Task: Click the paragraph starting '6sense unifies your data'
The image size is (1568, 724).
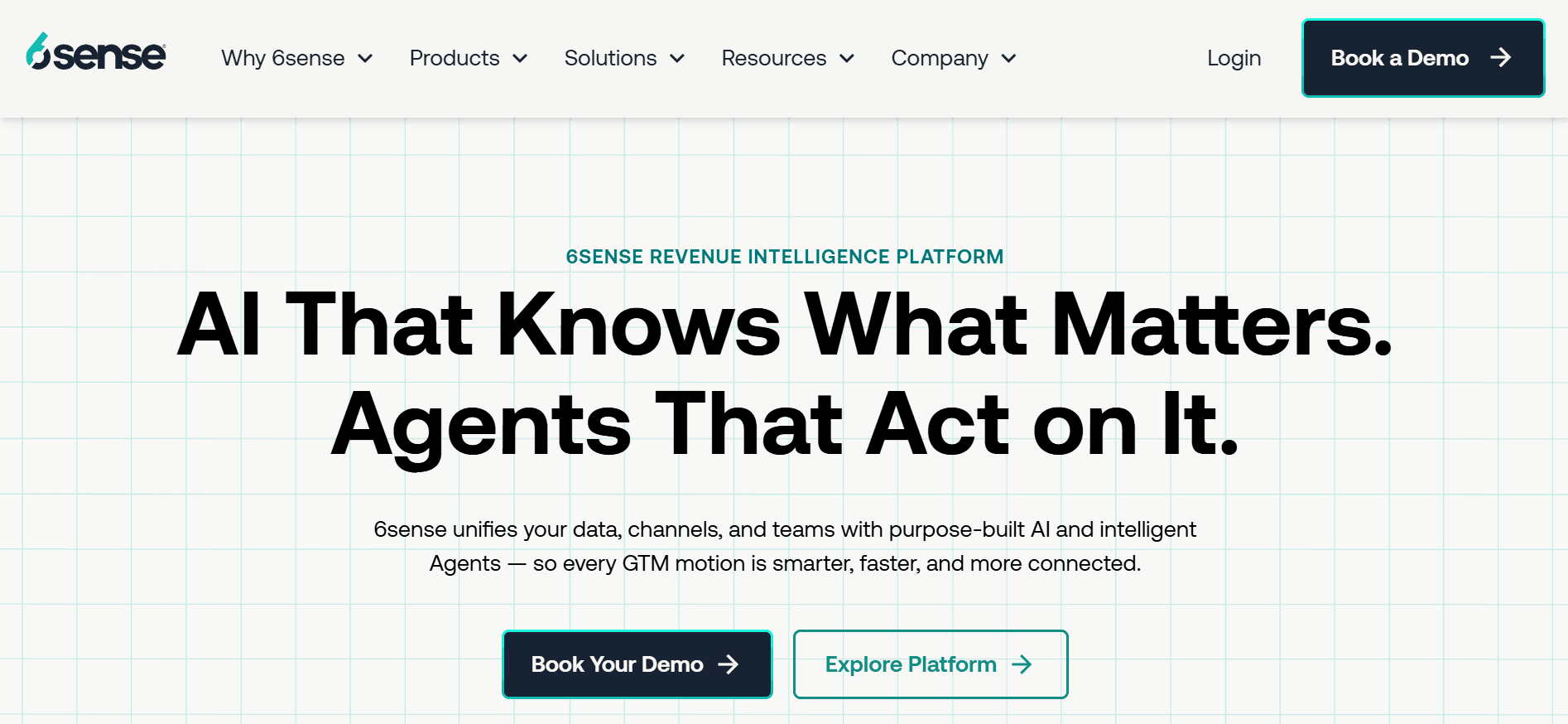Action: [x=785, y=546]
